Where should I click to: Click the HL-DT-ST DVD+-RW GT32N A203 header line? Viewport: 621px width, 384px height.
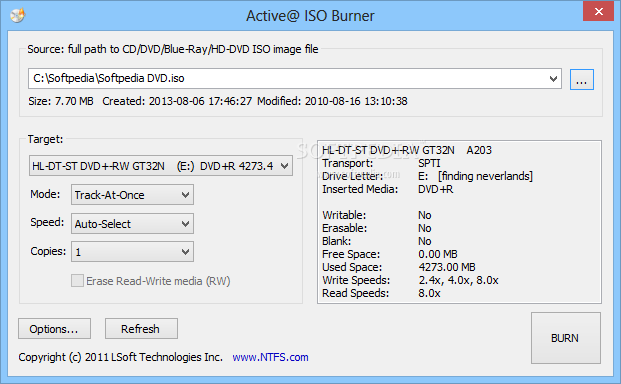(407, 150)
